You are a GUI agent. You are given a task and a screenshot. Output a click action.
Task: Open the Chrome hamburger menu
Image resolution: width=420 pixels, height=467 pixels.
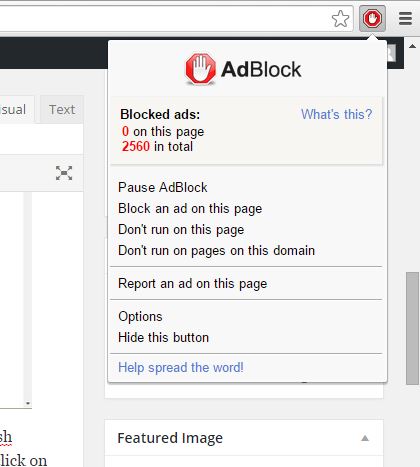(405, 18)
